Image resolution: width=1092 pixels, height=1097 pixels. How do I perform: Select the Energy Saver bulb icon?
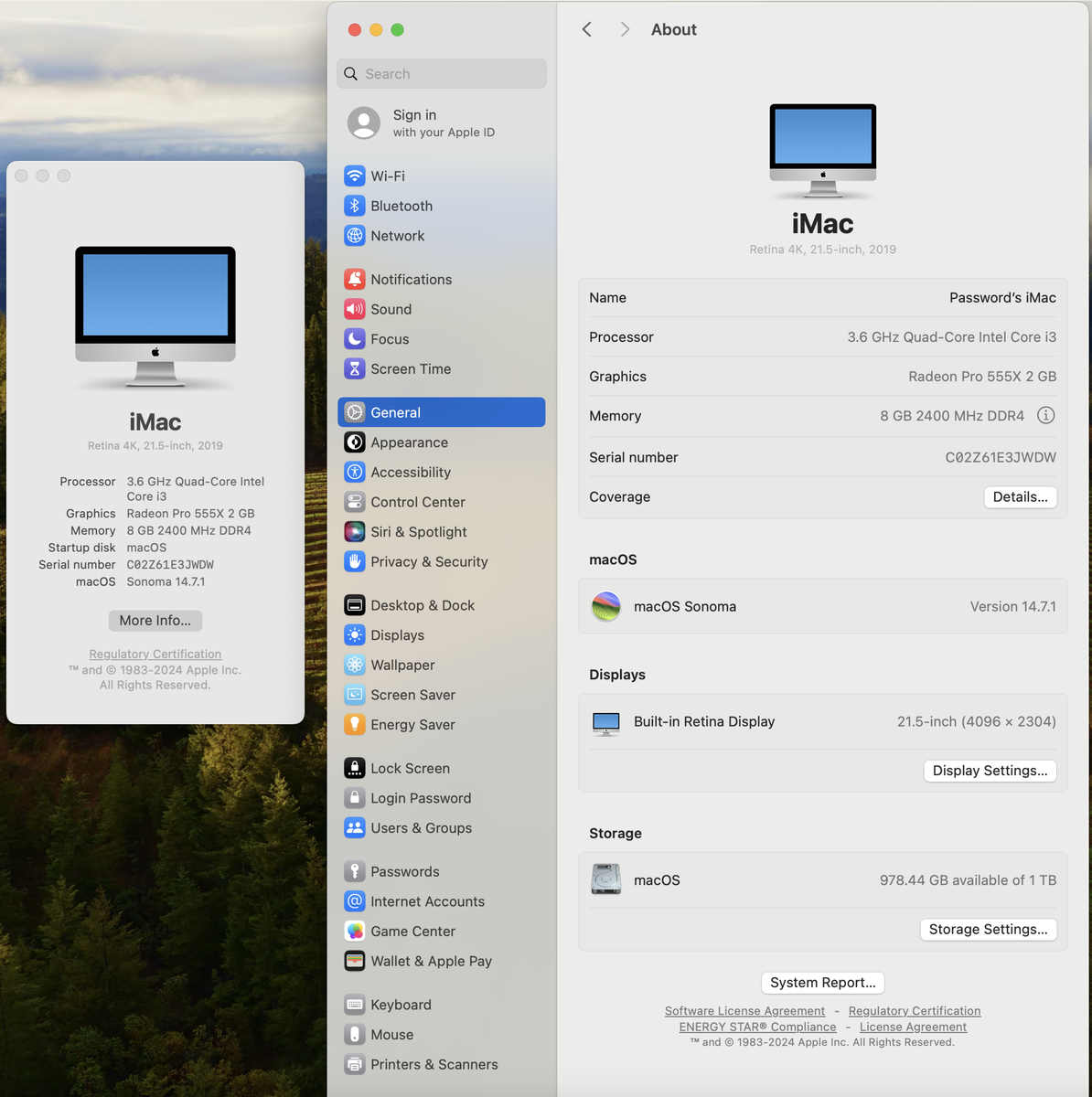[x=355, y=724]
